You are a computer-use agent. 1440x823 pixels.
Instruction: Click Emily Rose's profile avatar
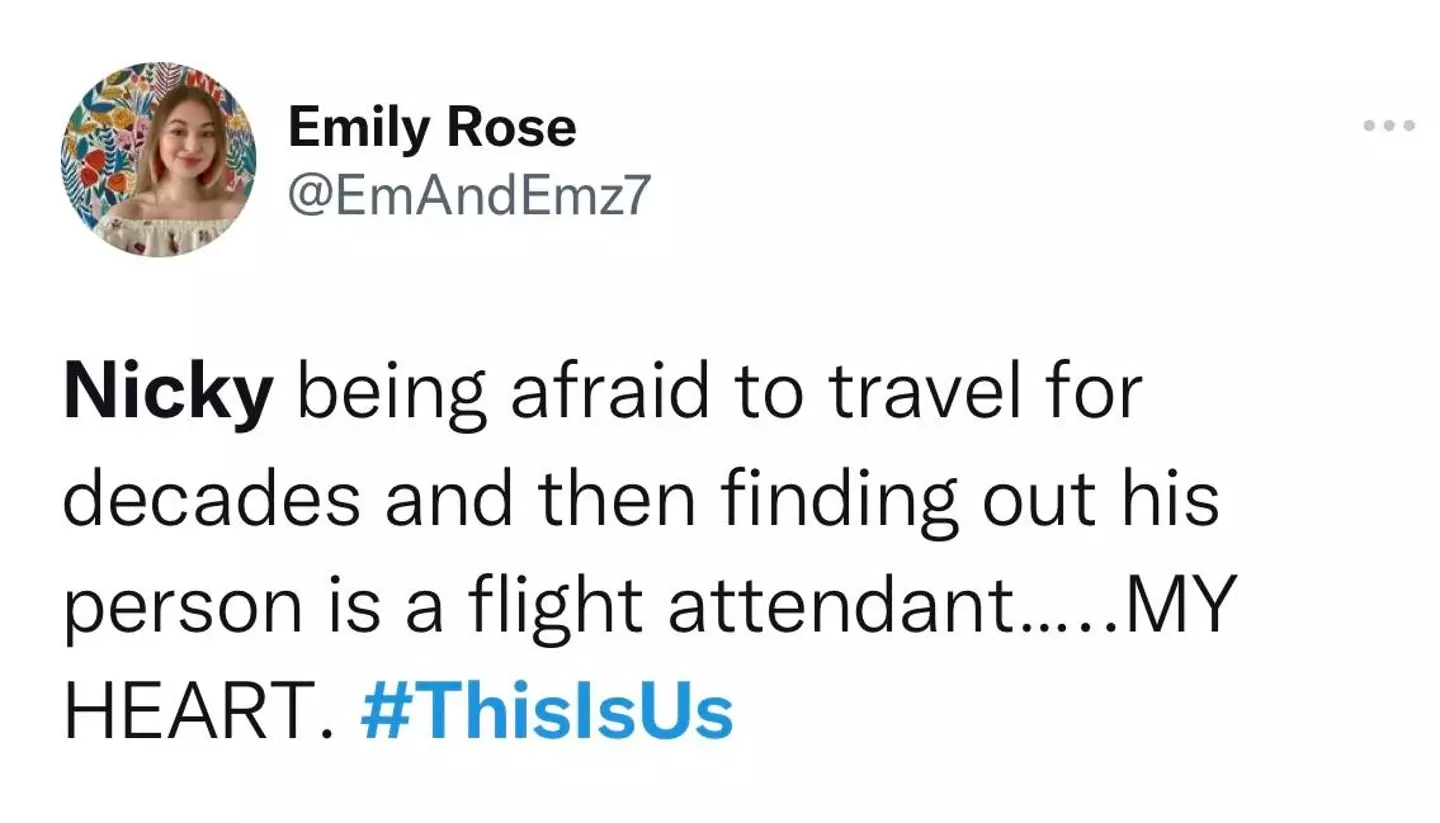158,159
